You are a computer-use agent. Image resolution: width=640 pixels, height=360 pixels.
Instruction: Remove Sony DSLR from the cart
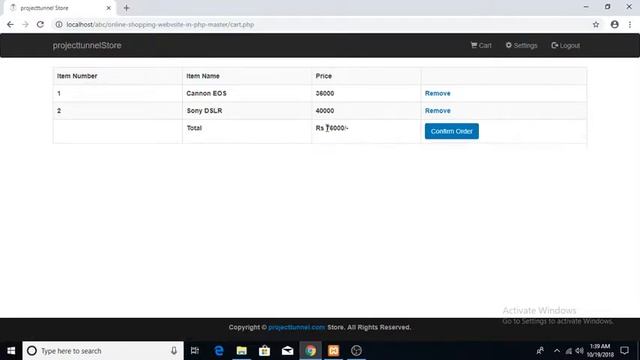point(438,111)
